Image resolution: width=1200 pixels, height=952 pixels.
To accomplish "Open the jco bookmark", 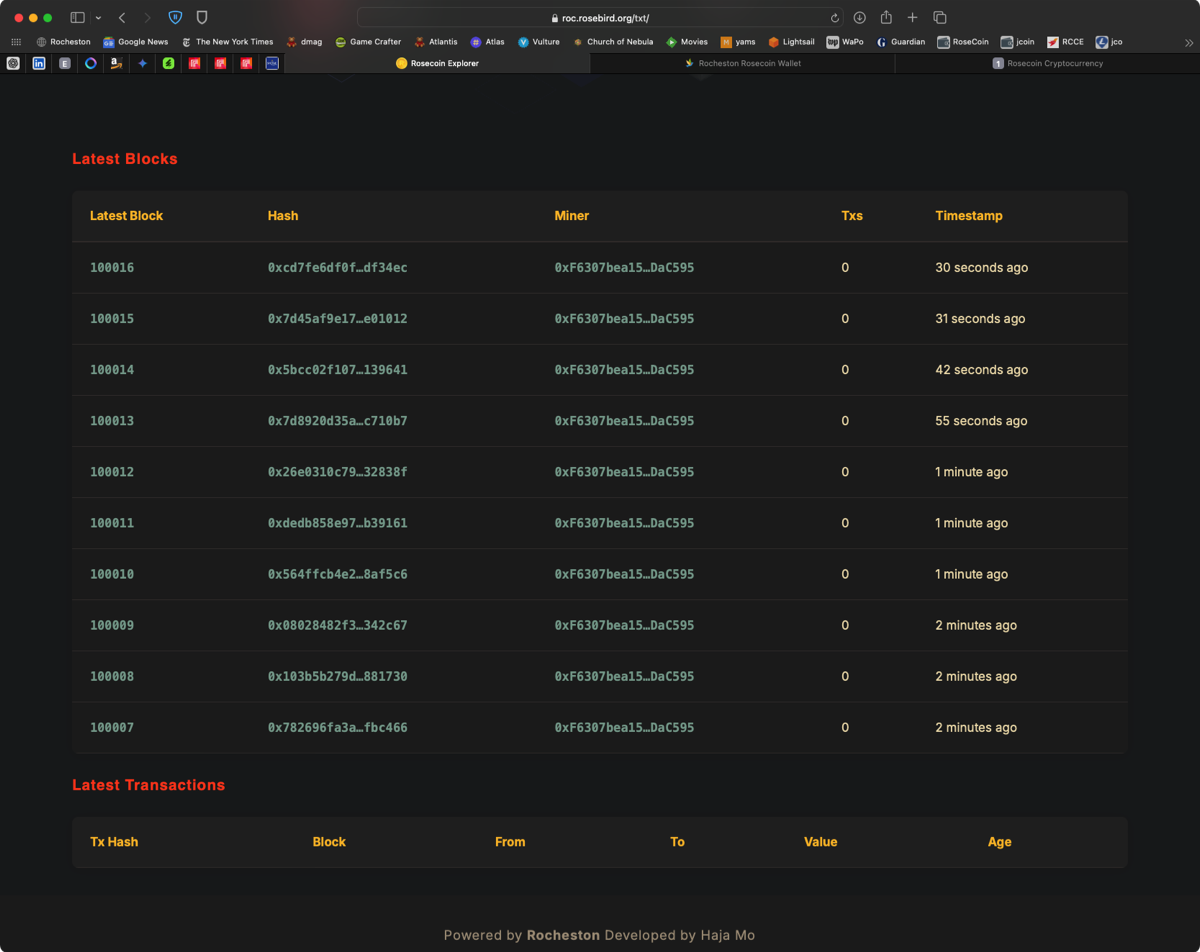I will pyautogui.click(x=1109, y=42).
